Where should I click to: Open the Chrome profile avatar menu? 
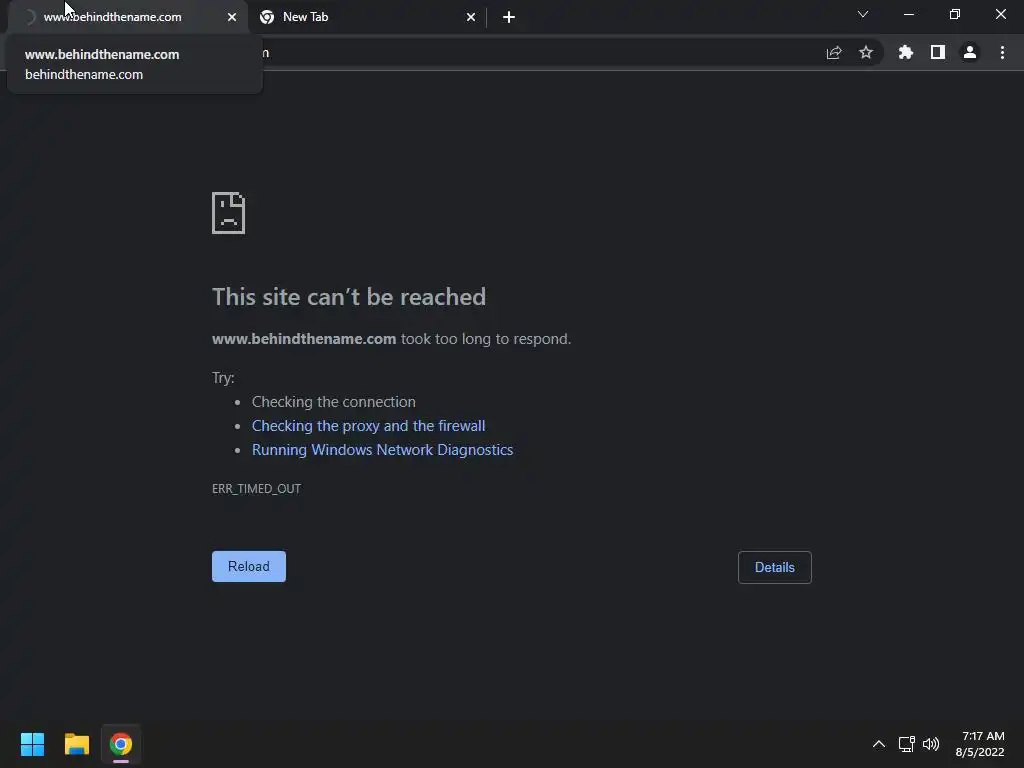(x=970, y=52)
